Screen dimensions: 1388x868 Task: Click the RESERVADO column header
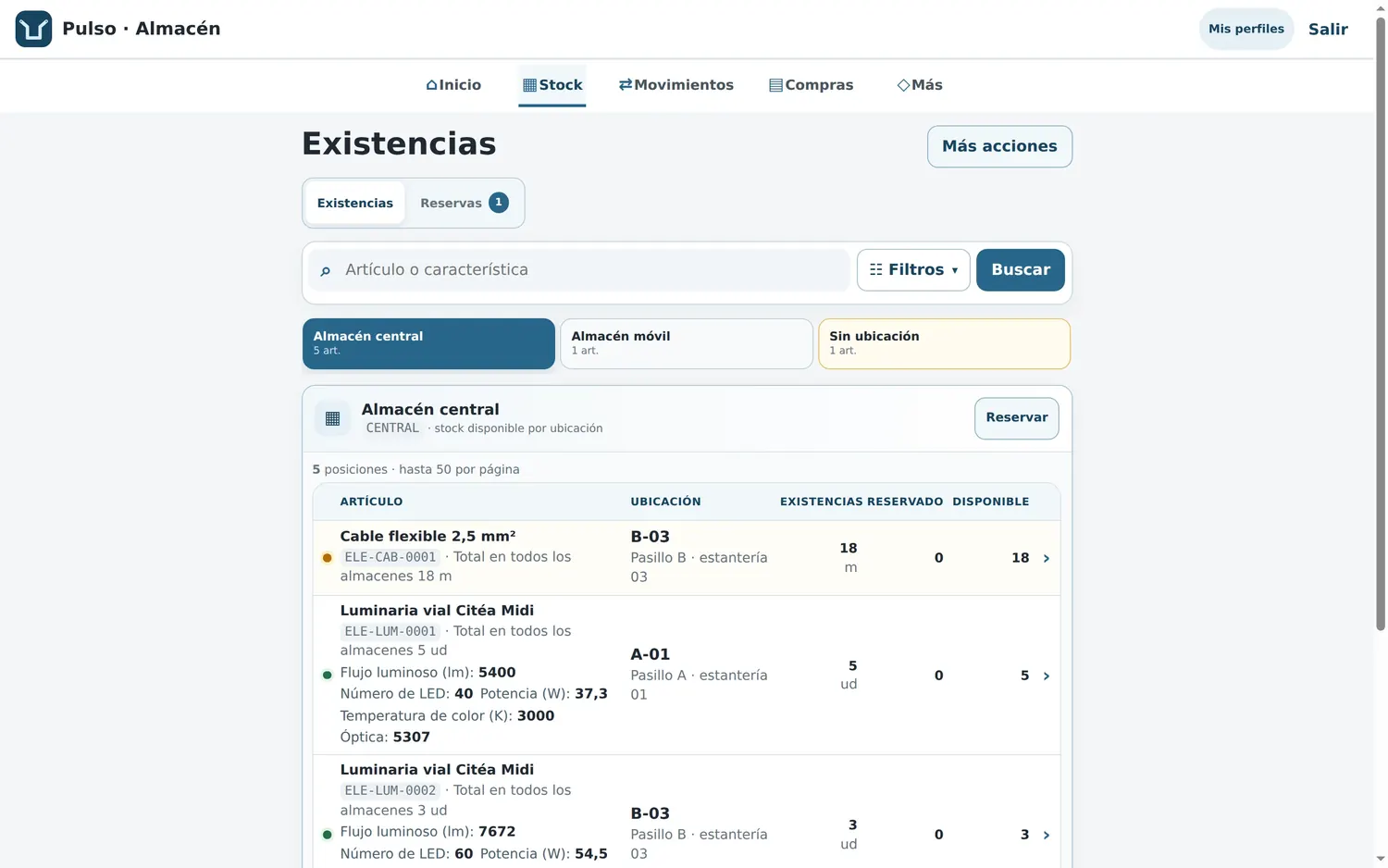click(905, 502)
